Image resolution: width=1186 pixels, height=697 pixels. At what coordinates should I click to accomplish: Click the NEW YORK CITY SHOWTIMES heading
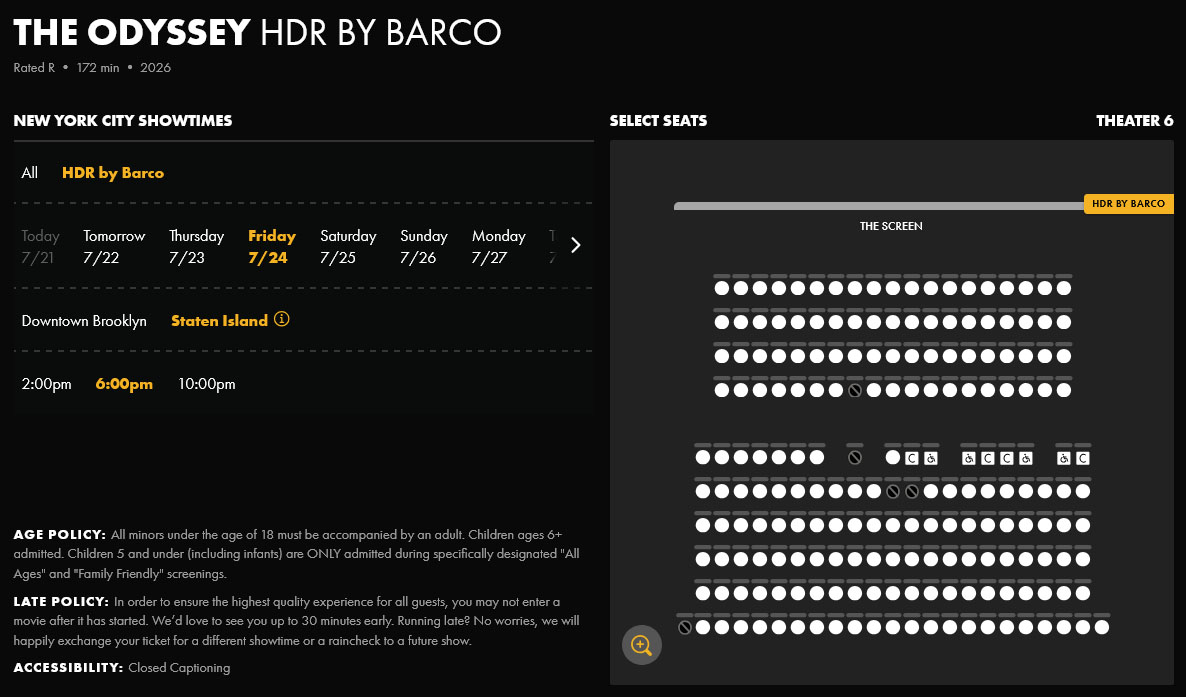click(123, 120)
